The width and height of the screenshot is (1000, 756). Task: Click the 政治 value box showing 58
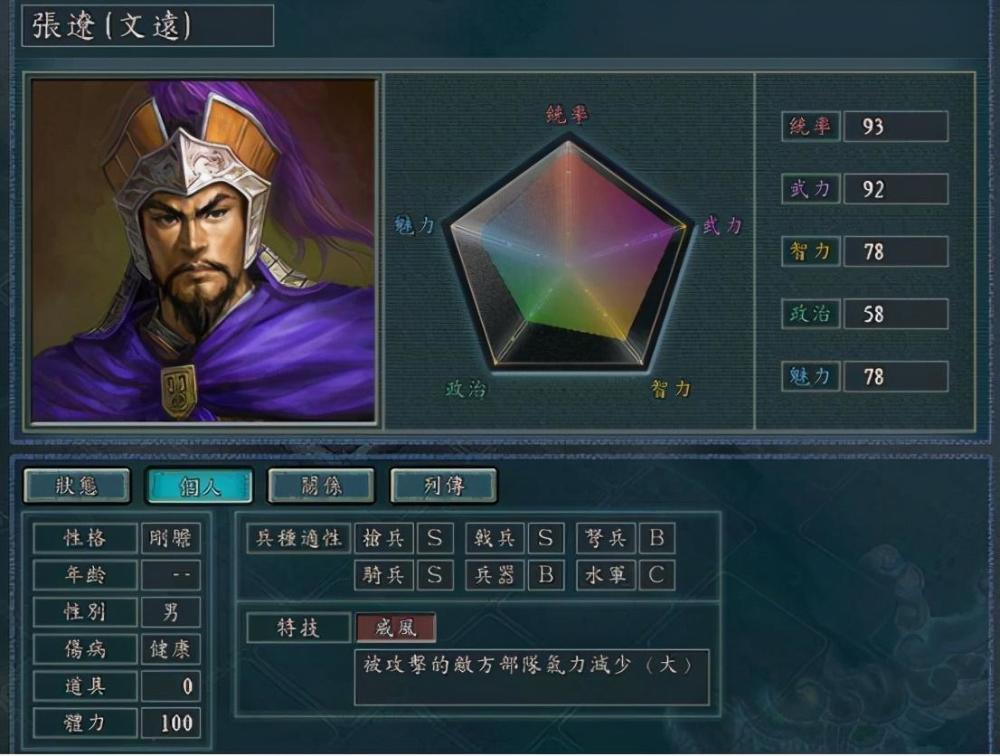(x=895, y=314)
